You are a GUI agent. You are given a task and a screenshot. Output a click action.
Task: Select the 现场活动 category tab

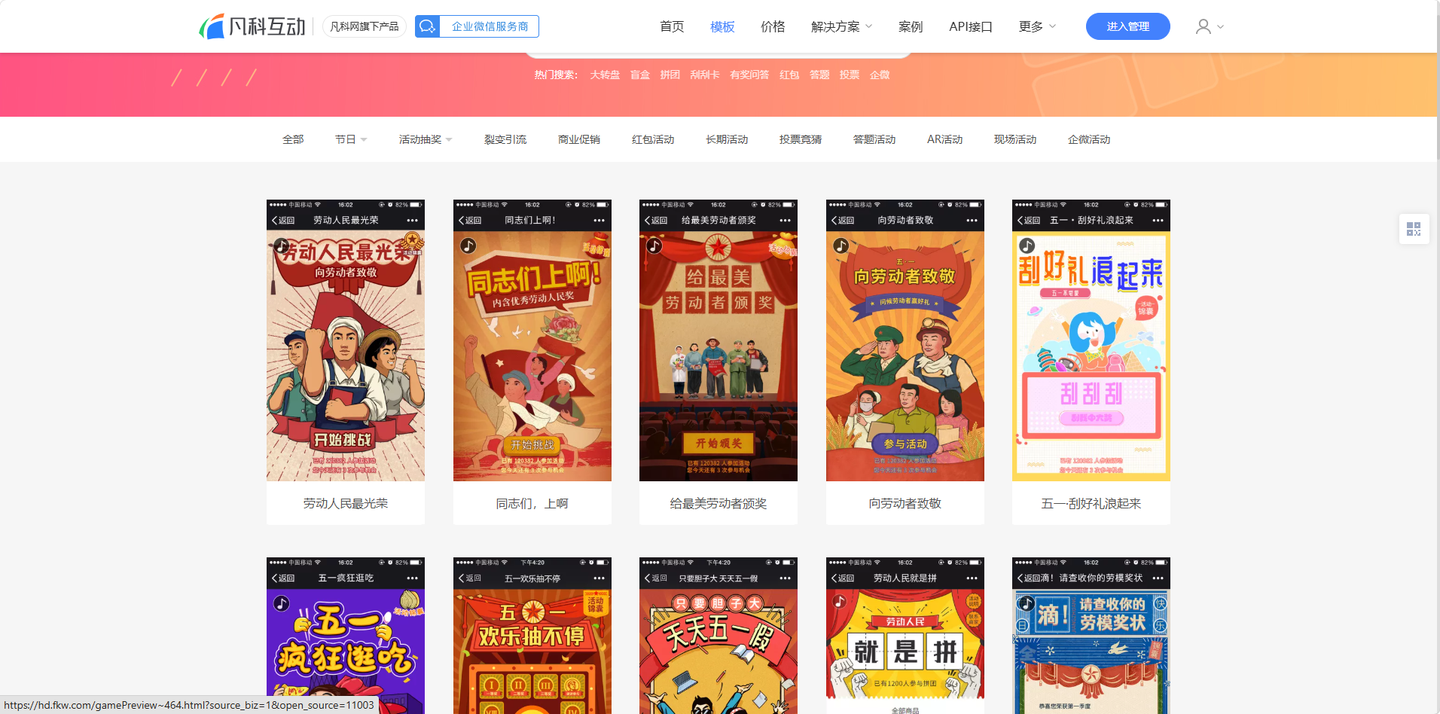pos(1015,139)
